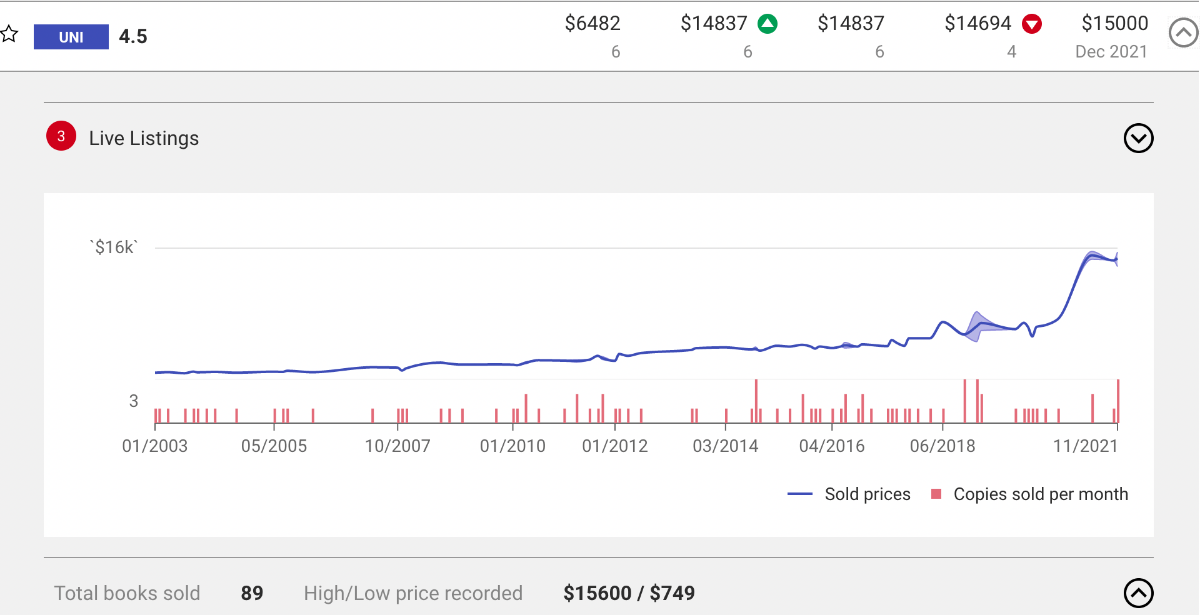The width and height of the screenshot is (1200, 615).
Task: Click the price peak on chart line
Action: pos(1094,255)
